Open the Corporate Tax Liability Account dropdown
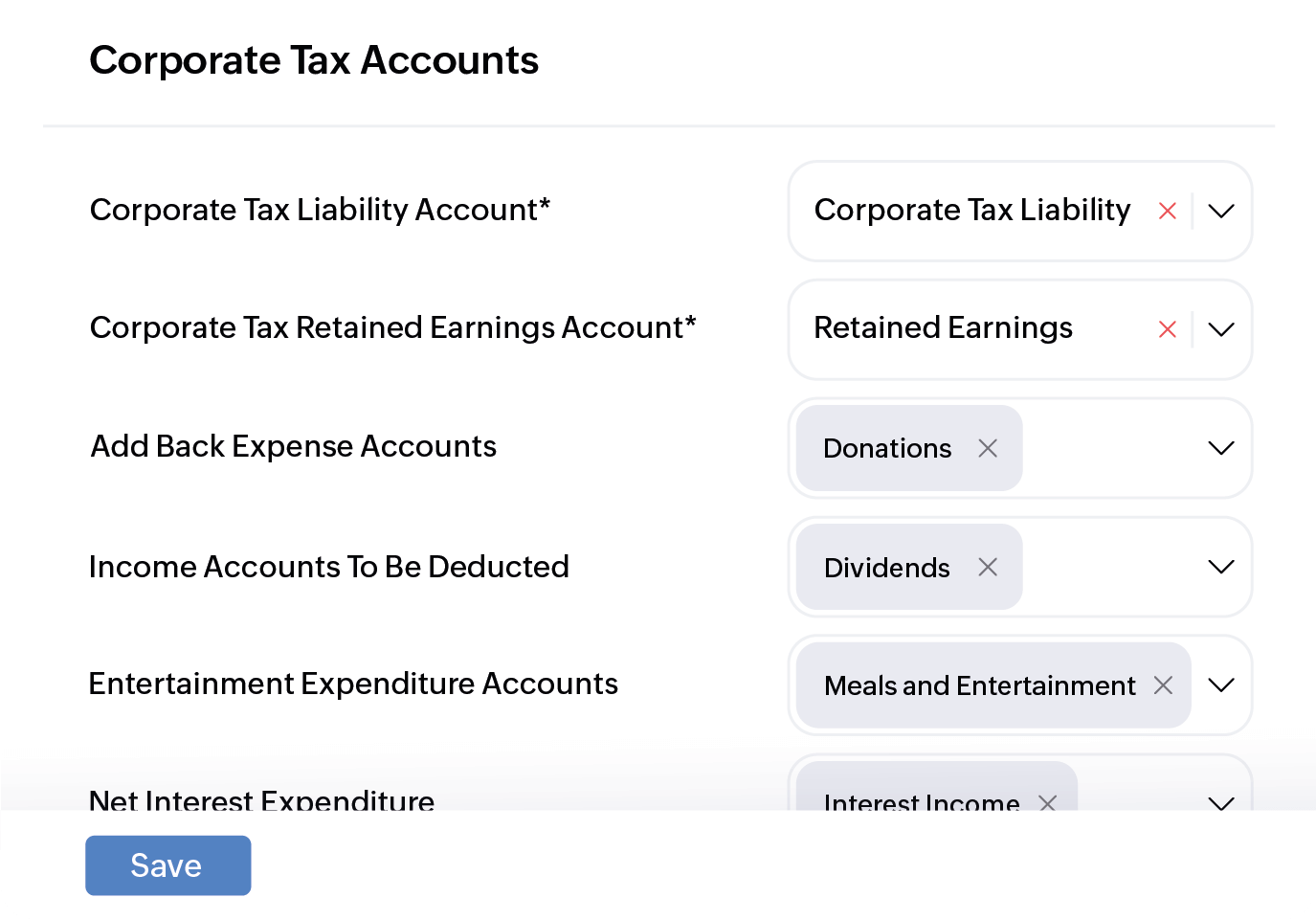The height and width of the screenshot is (920, 1316). (1220, 211)
